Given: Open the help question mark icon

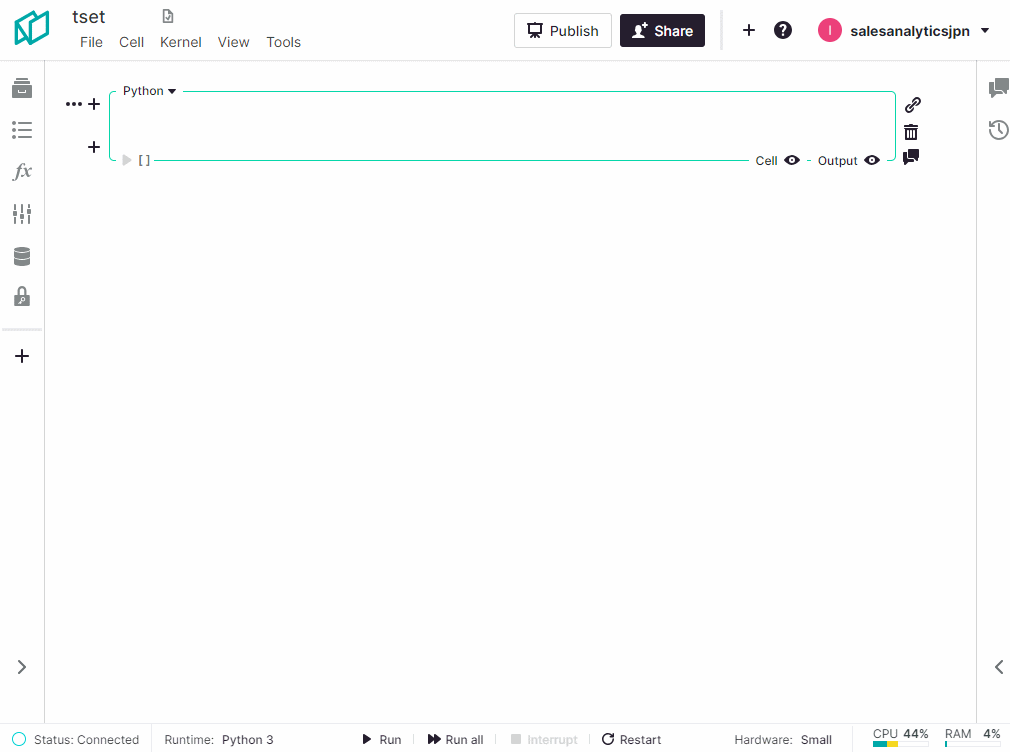Looking at the screenshot, I should tap(783, 30).
